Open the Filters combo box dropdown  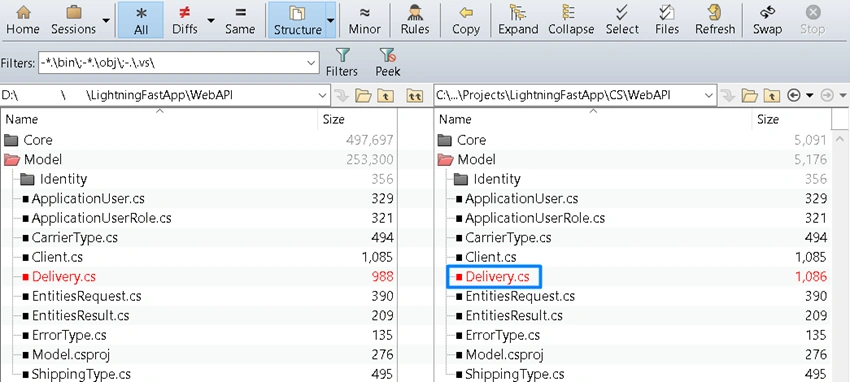tap(312, 63)
